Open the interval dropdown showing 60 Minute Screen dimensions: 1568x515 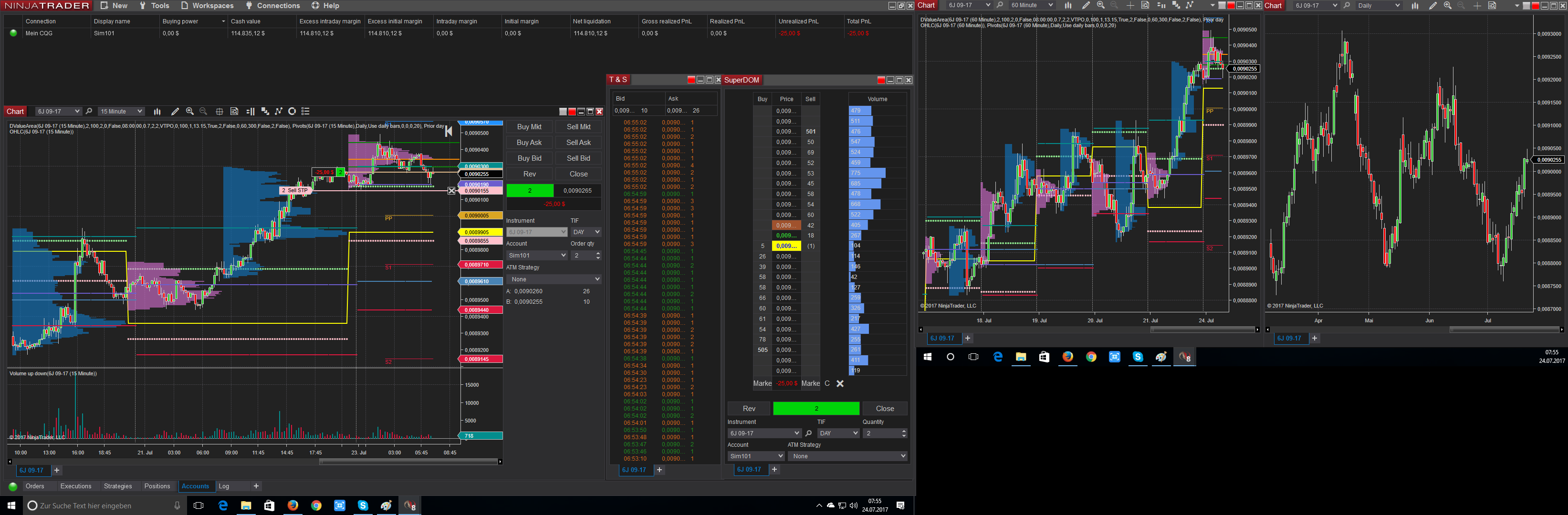tap(1032, 5)
